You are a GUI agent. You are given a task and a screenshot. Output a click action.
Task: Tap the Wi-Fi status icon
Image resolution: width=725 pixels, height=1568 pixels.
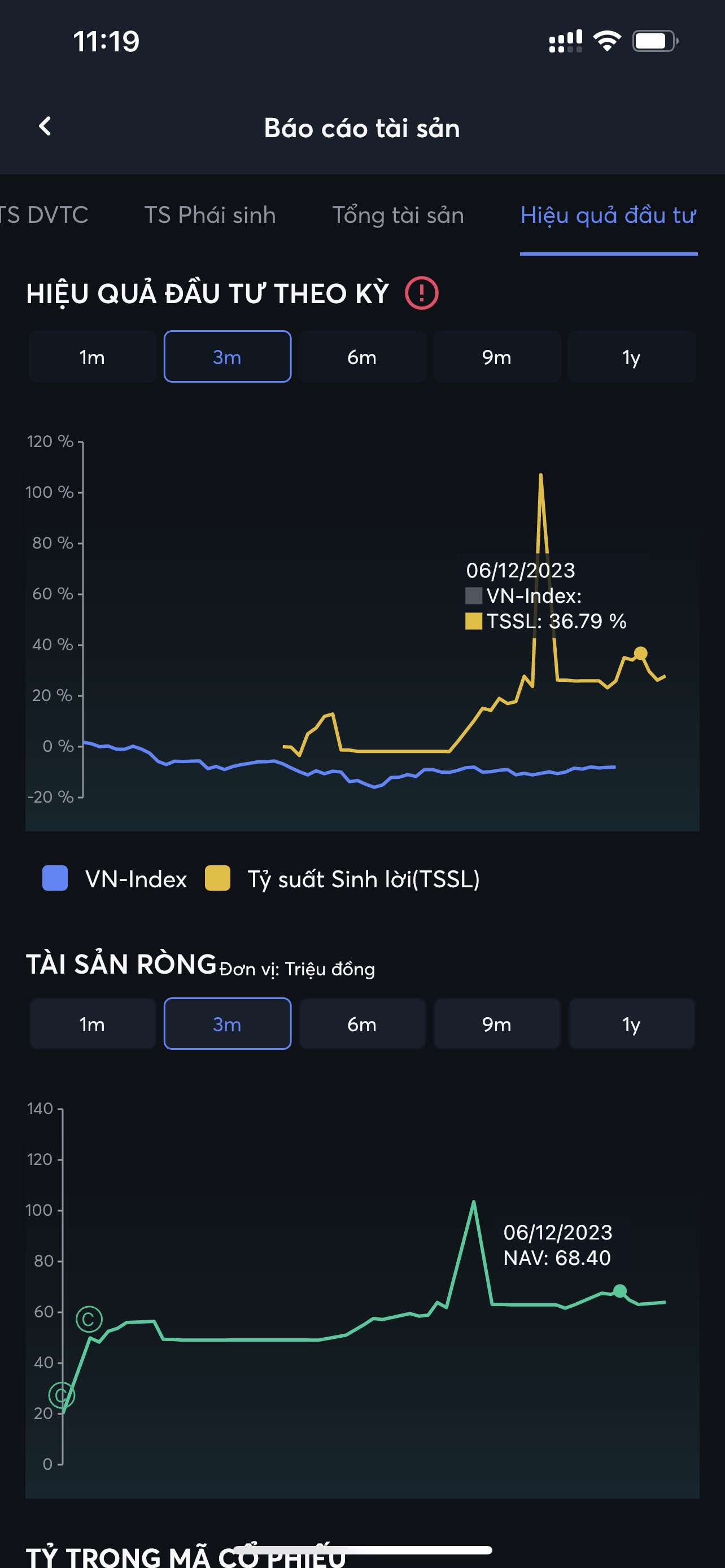(606, 41)
